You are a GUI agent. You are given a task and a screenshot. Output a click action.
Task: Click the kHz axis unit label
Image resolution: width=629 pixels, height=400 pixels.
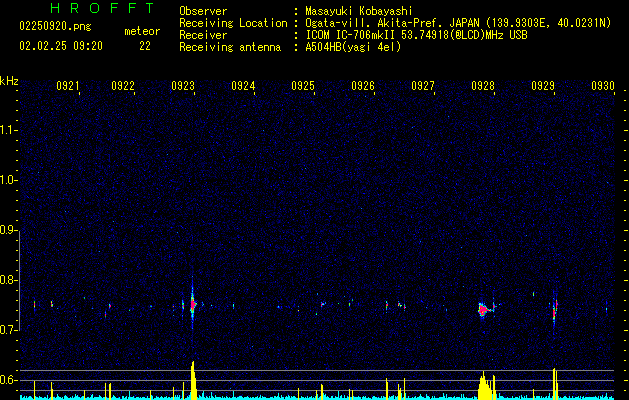tap(9, 81)
